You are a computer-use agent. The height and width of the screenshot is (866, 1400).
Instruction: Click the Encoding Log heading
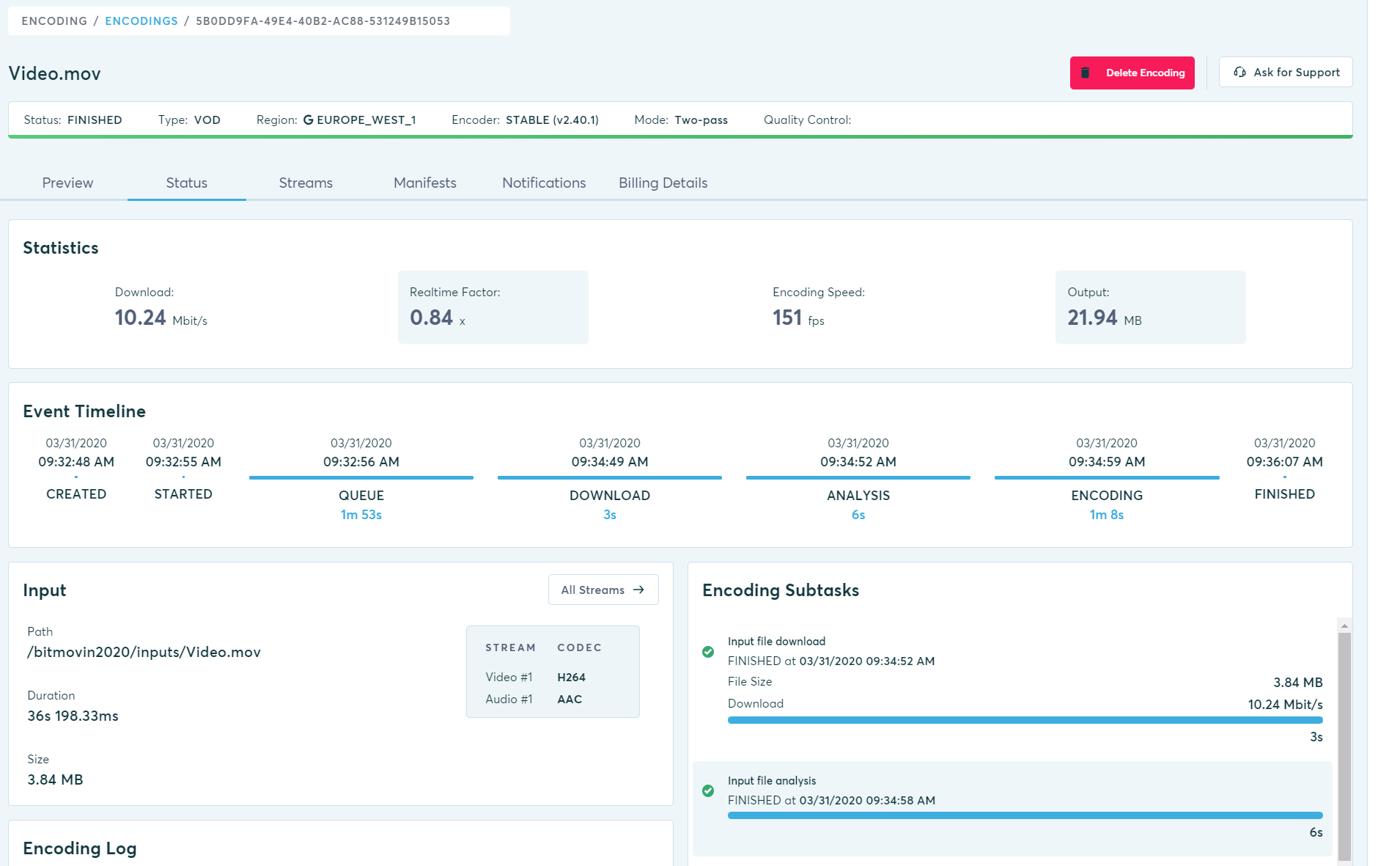tap(80, 848)
